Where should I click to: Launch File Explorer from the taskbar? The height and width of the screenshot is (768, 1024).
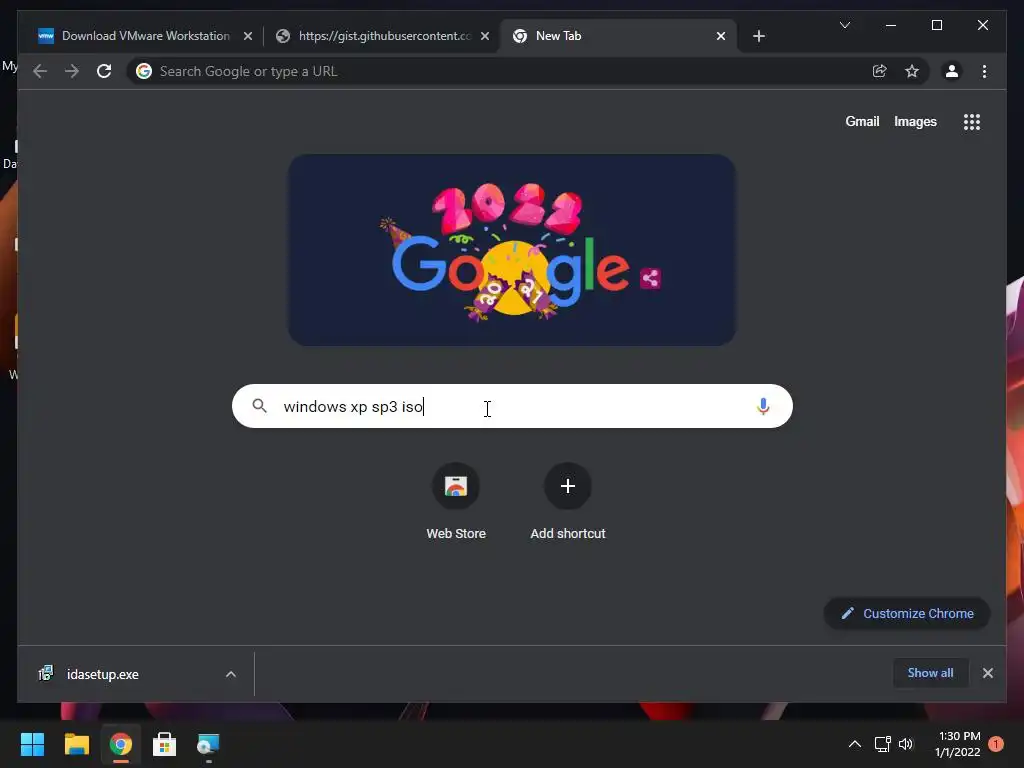(x=76, y=744)
